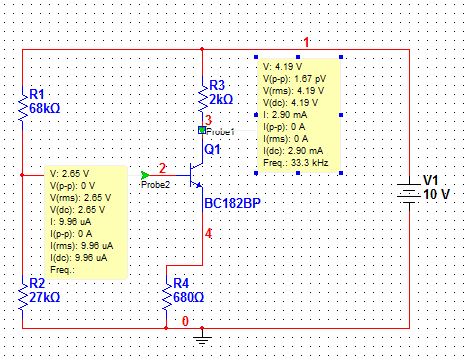
Task: Select the ground symbol
Action: tap(202, 337)
